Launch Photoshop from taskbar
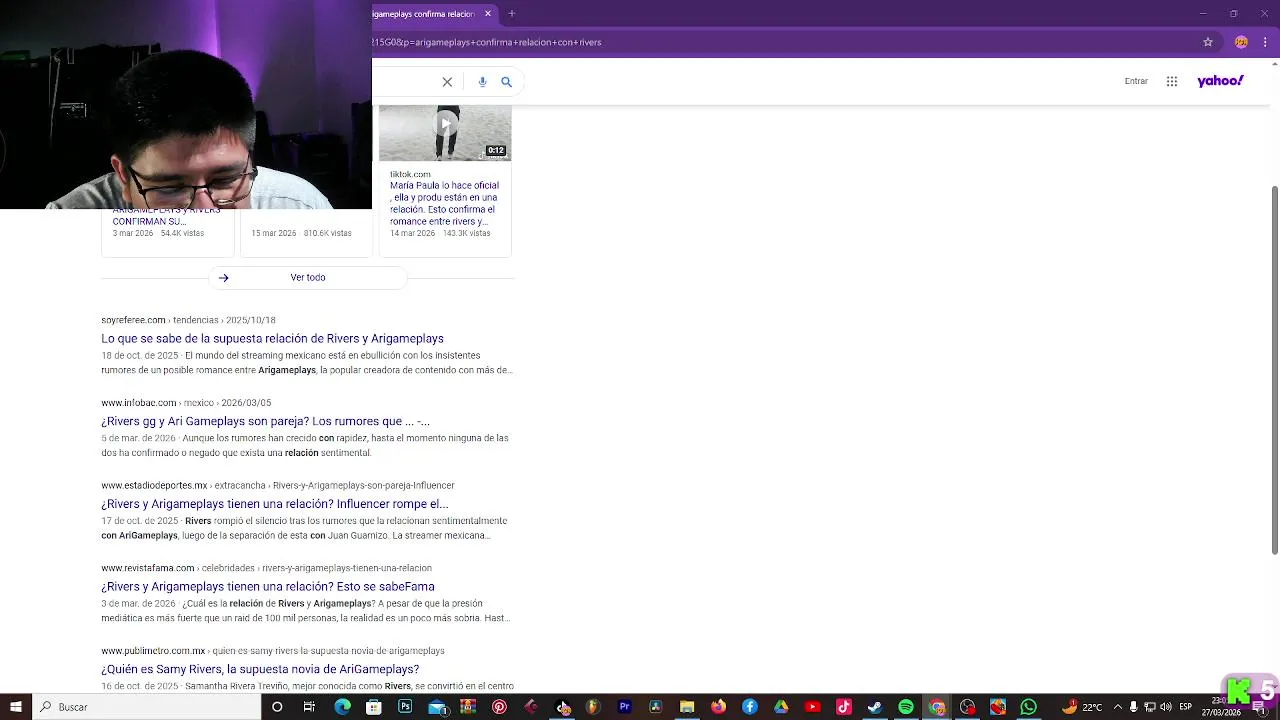This screenshot has width=1280, height=720. pyautogui.click(x=405, y=707)
